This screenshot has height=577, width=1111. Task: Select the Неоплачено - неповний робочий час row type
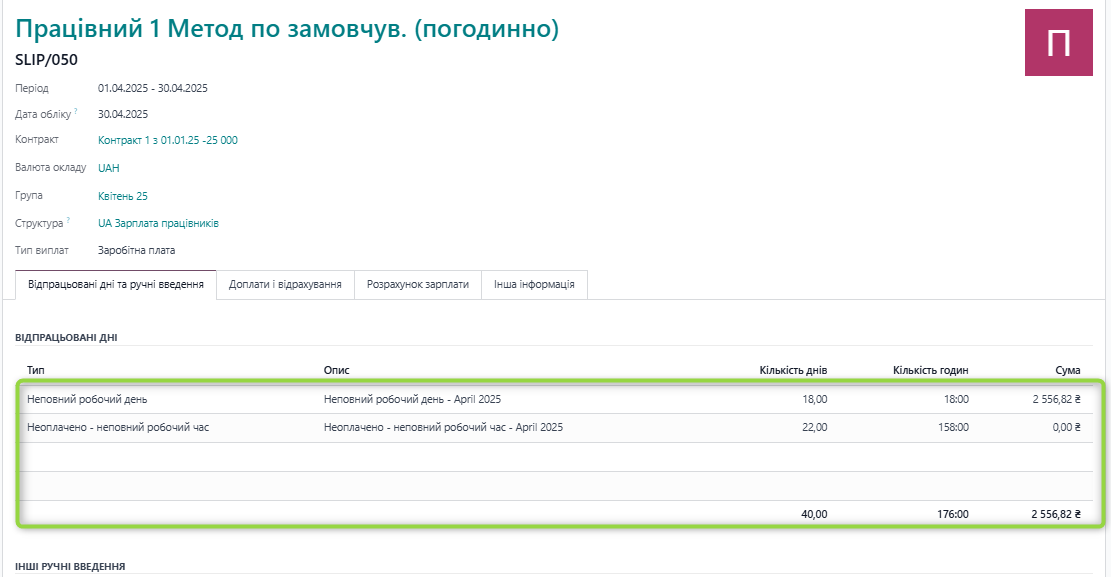click(x=118, y=427)
